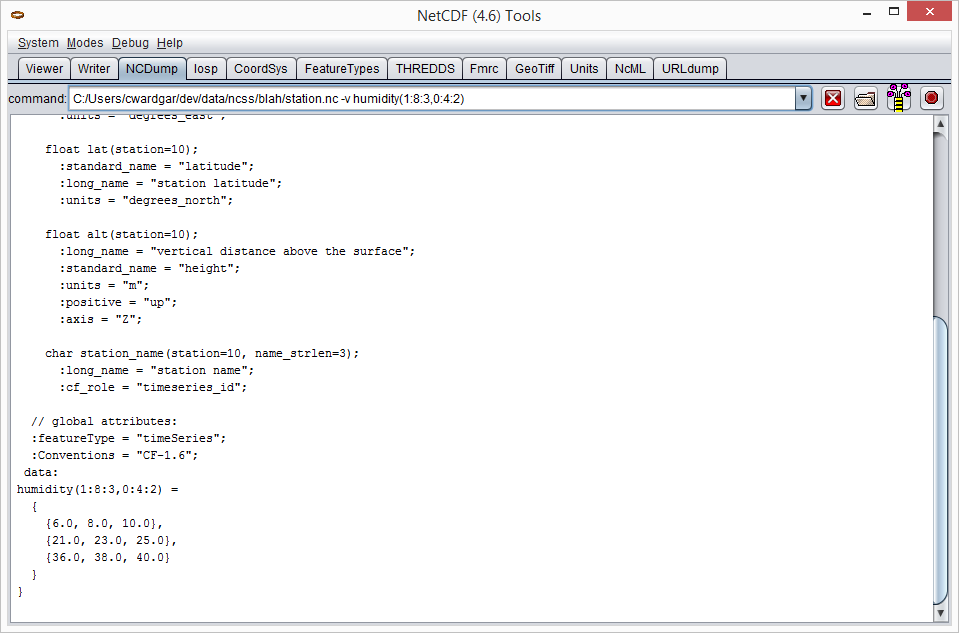The width and height of the screenshot is (959, 633).
Task: Switch to the Viewer tab
Action: point(44,69)
